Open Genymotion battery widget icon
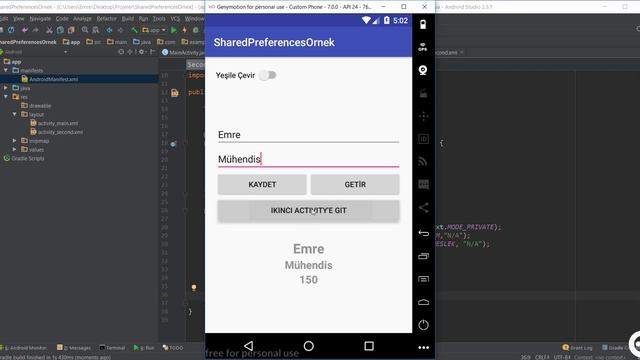Viewport: 640px width, 360px height. 423,24
